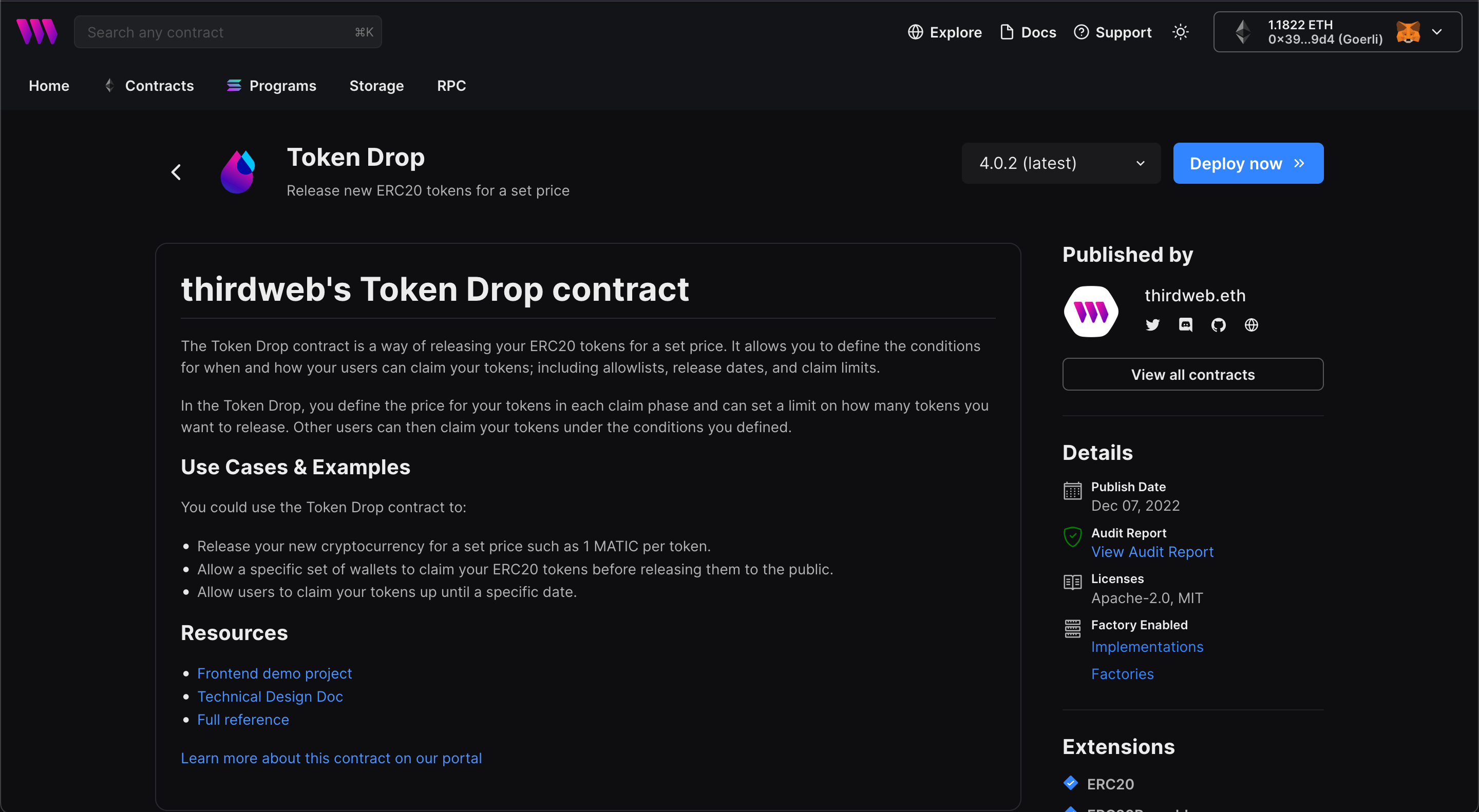This screenshot has height=812, width=1479.
Task: Click the Deploy now button
Action: tap(1248, 162)
